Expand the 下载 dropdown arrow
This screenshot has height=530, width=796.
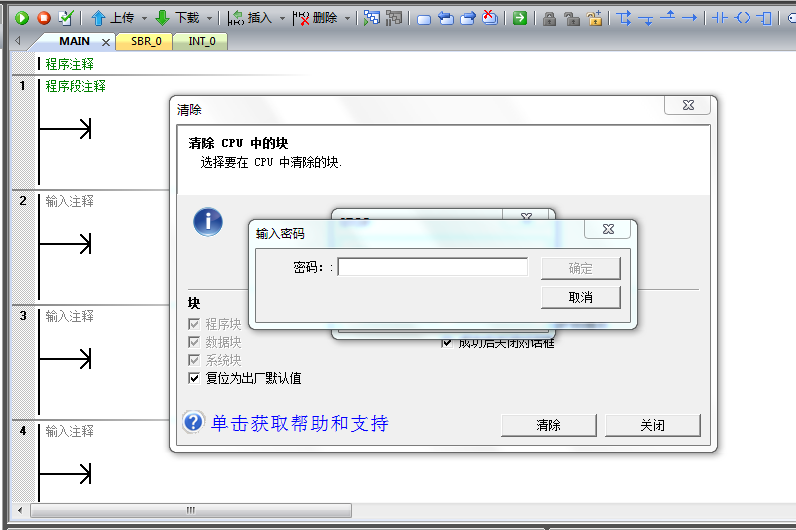click(x=208, y=18)
